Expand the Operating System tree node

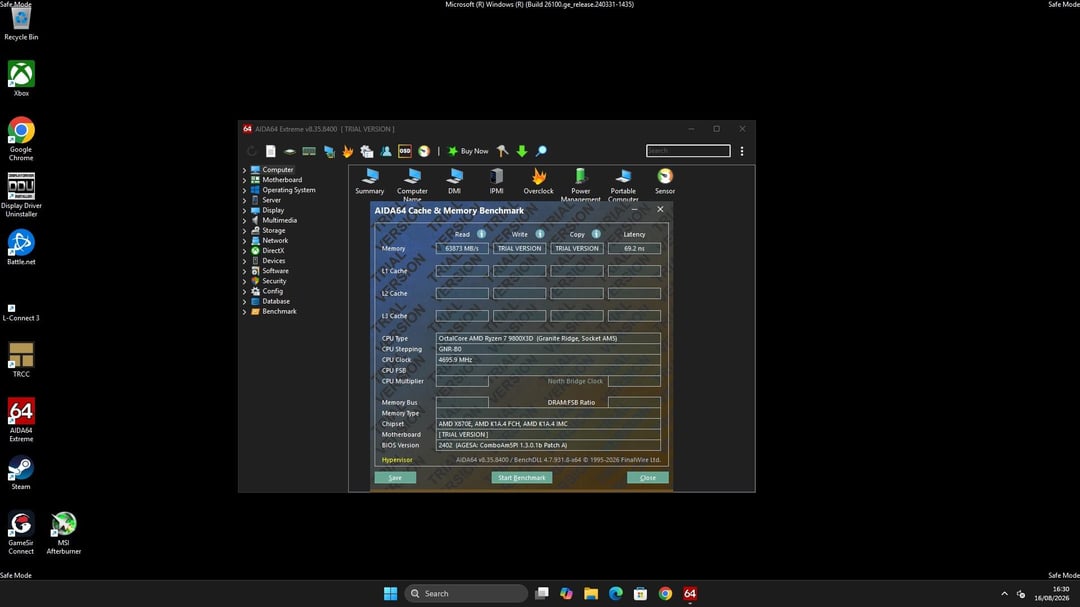pos(244,190)
